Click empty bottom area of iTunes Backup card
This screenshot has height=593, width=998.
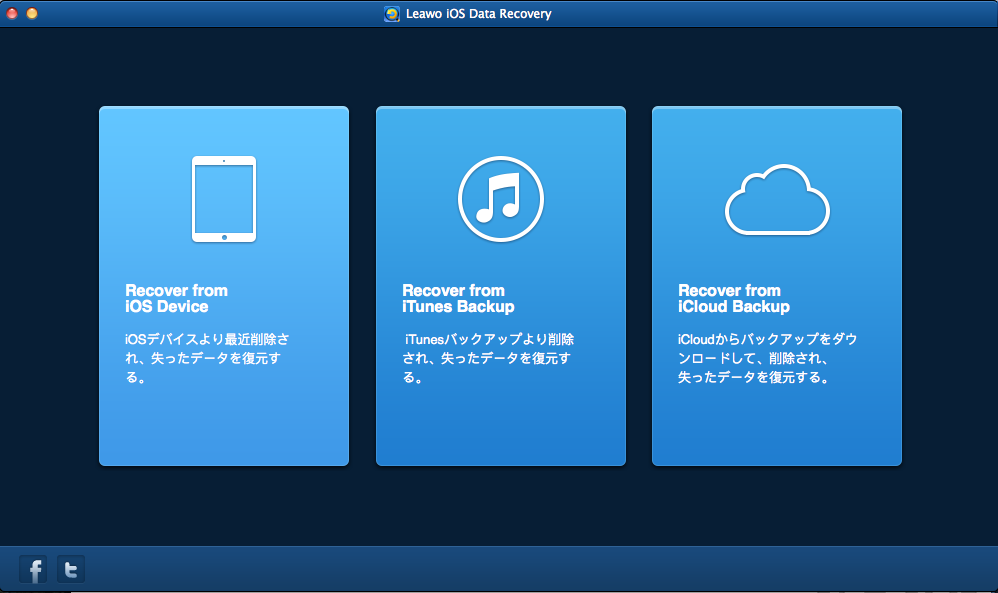click(500, 430)
